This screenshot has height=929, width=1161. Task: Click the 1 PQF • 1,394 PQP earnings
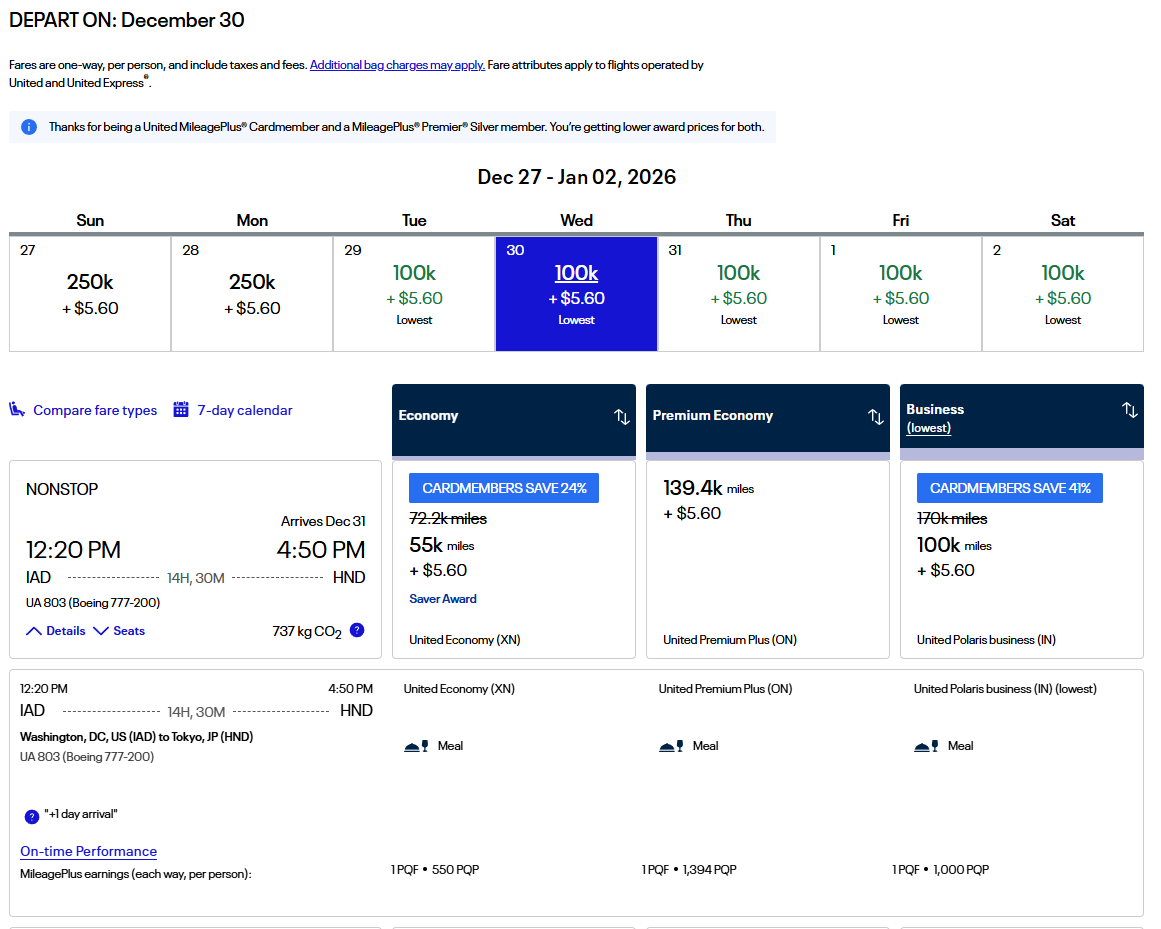tap(689, 870)
